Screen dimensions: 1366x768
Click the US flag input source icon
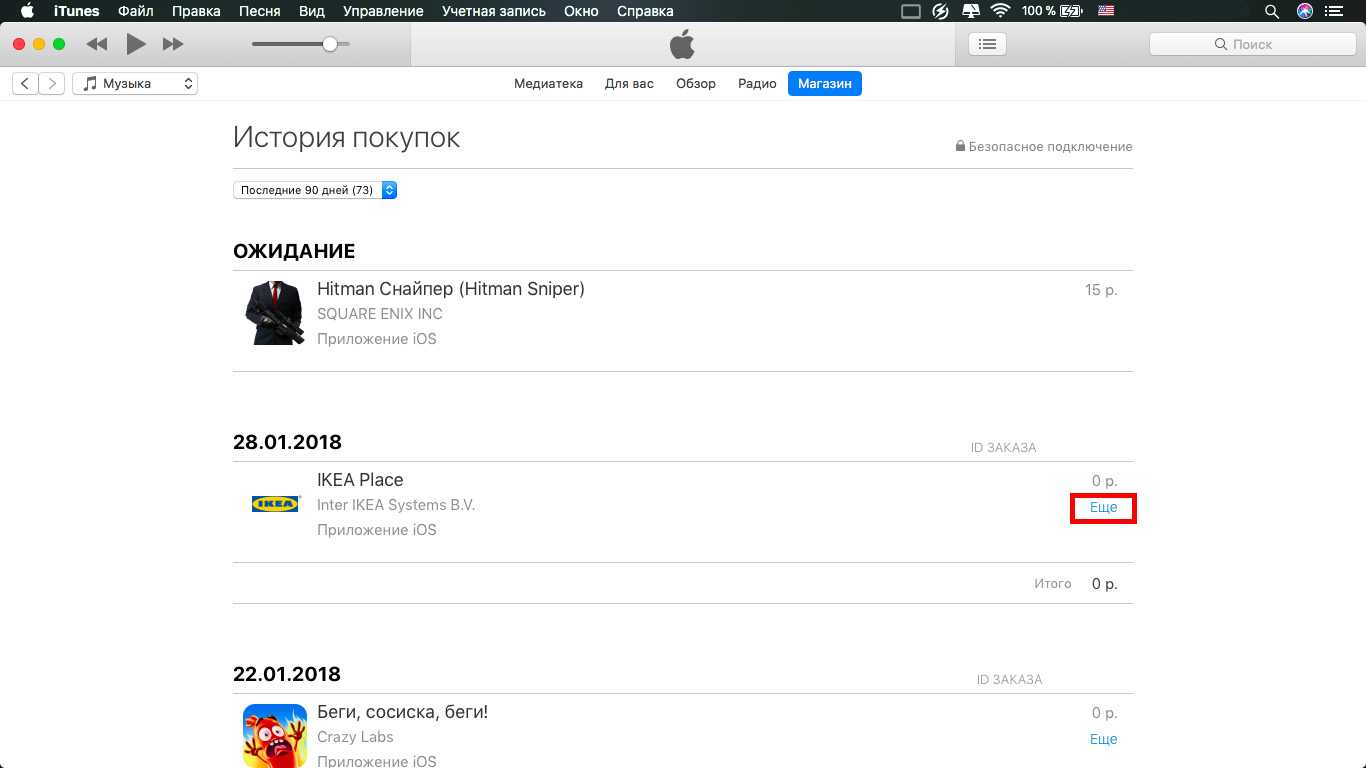[x=1106, y=11]
